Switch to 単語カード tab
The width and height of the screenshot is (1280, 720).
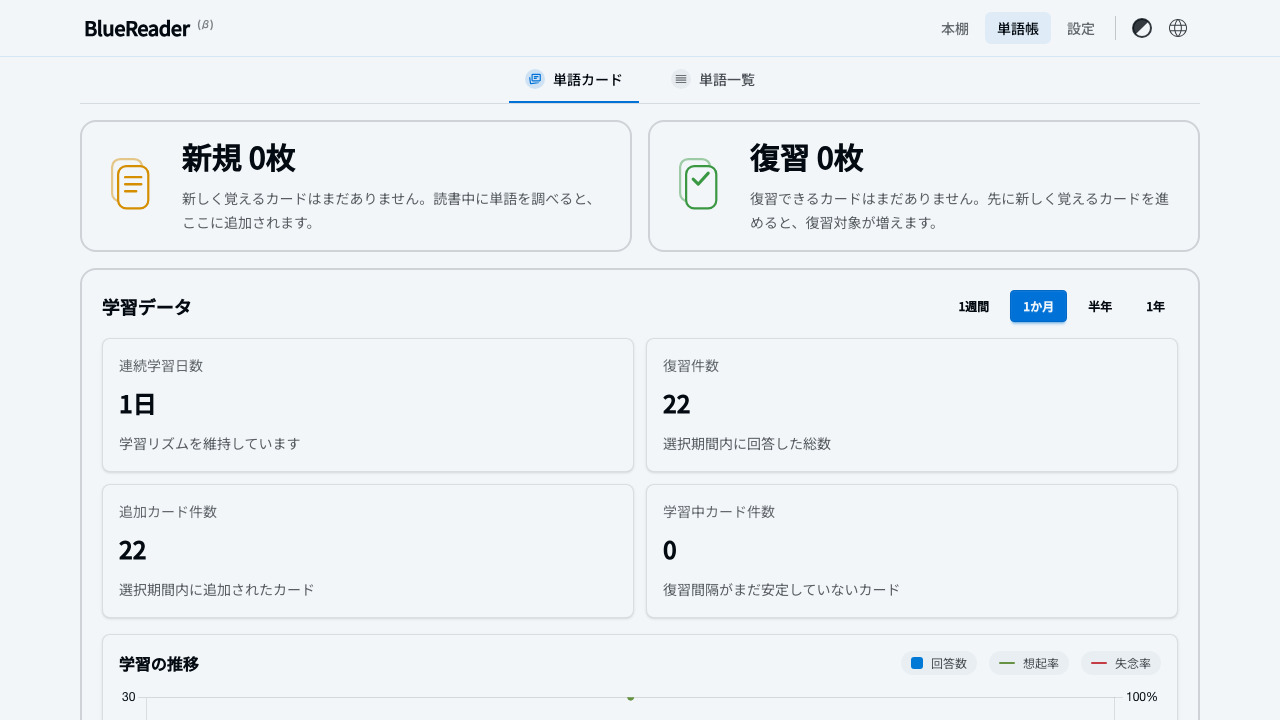[574, 80]
